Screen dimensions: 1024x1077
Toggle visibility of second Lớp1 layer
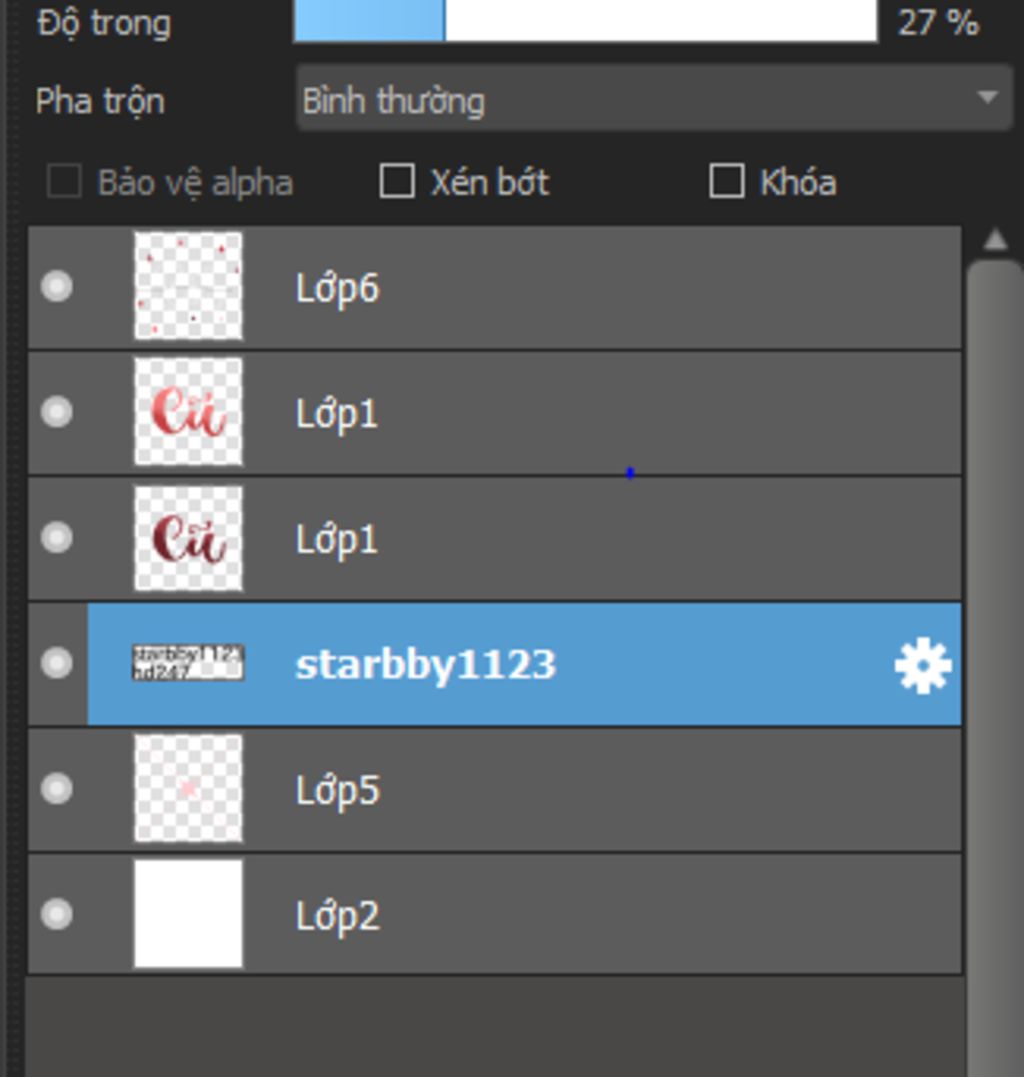pos(56,538)
